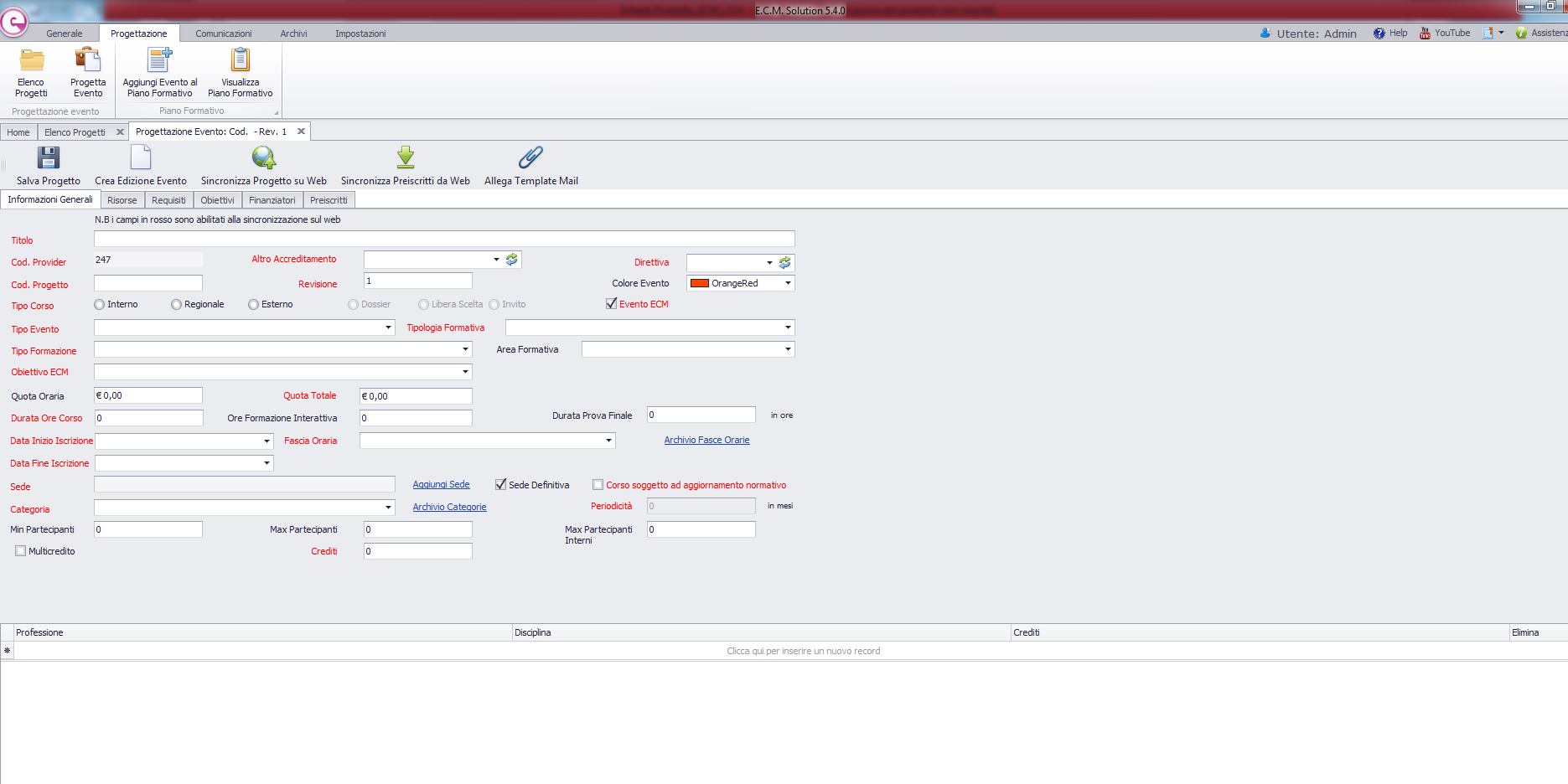Open the Finanziatori tab
Screen dimensions: 1568x784
[272, 200]
